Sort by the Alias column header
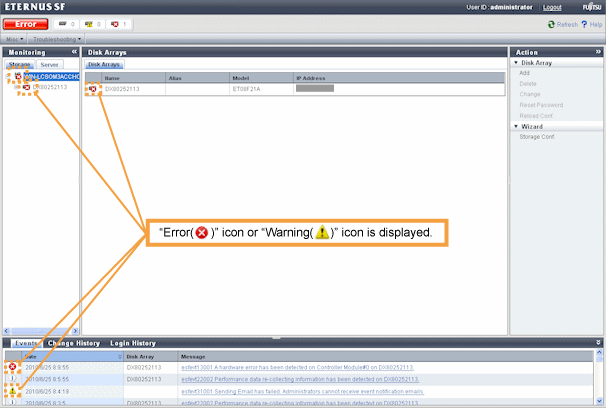Image resolution: width=606 pixels, height=408 pixels. (197, 78)
